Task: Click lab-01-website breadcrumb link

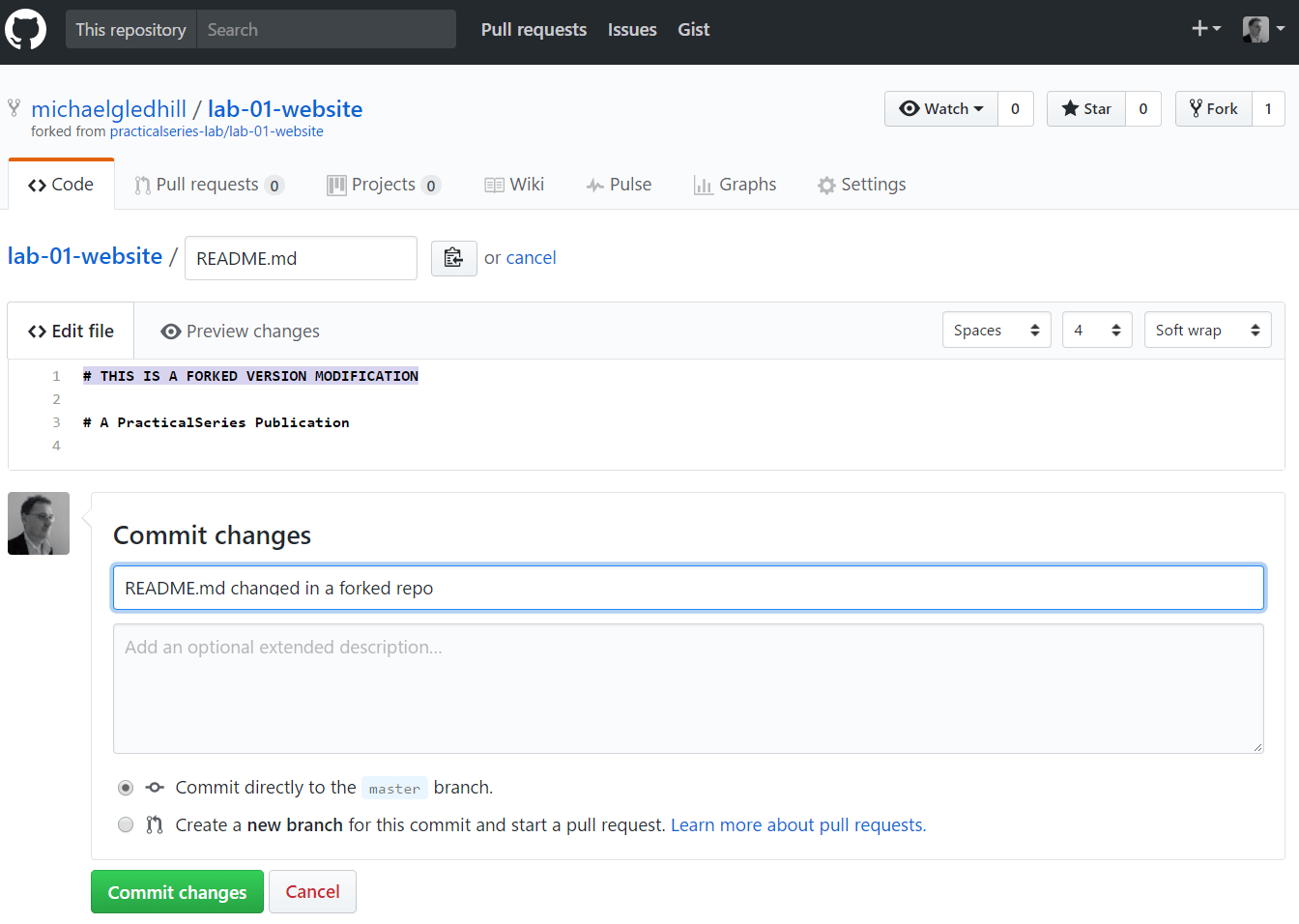Action: (85, 256)
